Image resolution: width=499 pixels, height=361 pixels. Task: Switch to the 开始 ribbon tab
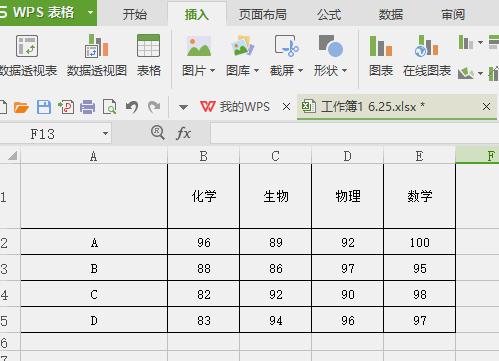pyautogui.click(x=135, y=14)
